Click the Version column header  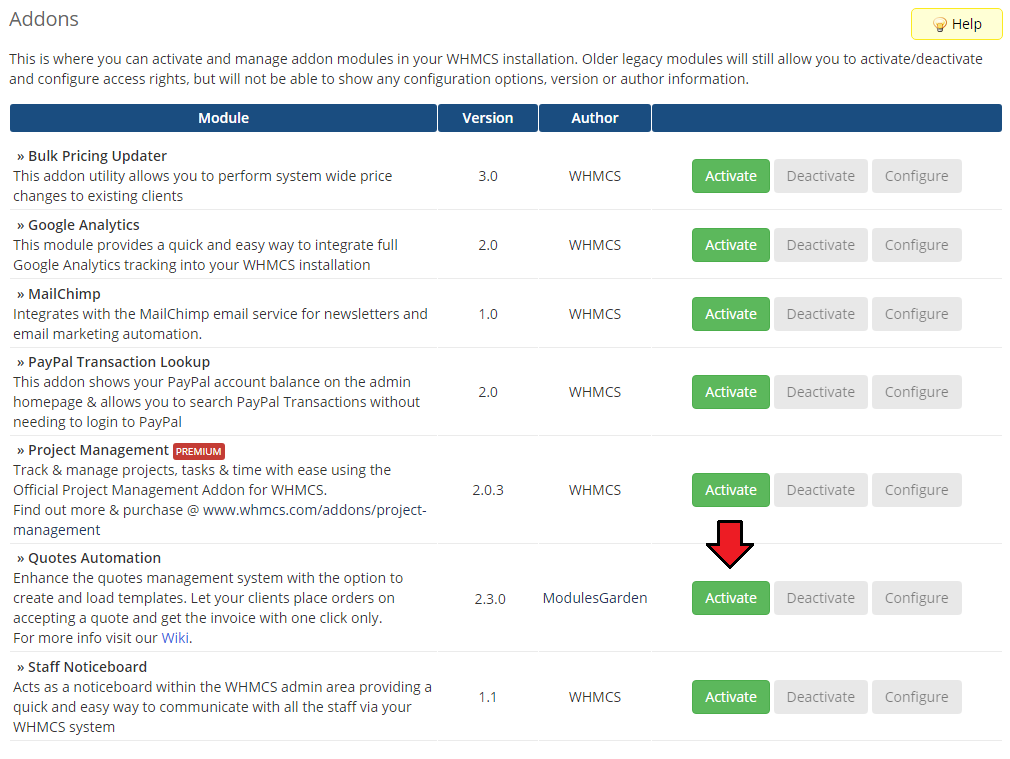[x=488, y=118]
